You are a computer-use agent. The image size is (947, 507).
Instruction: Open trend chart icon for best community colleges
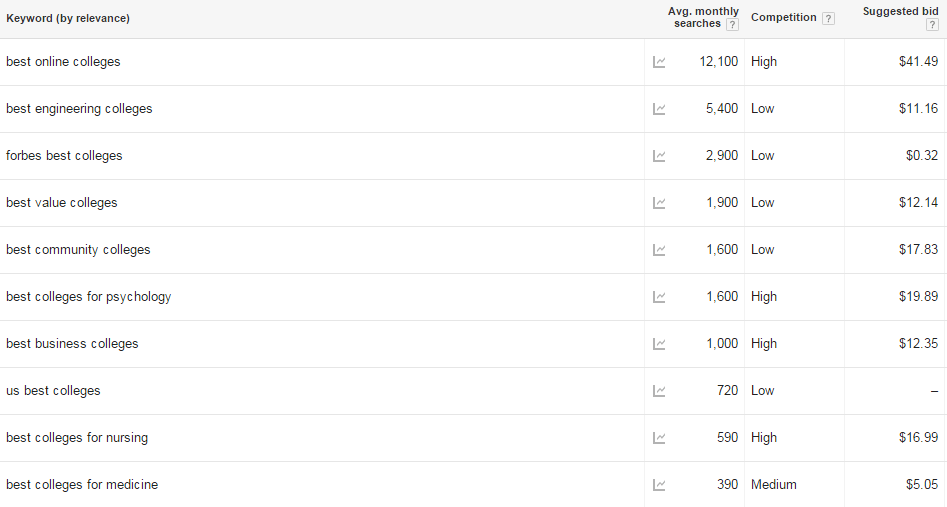659,250
